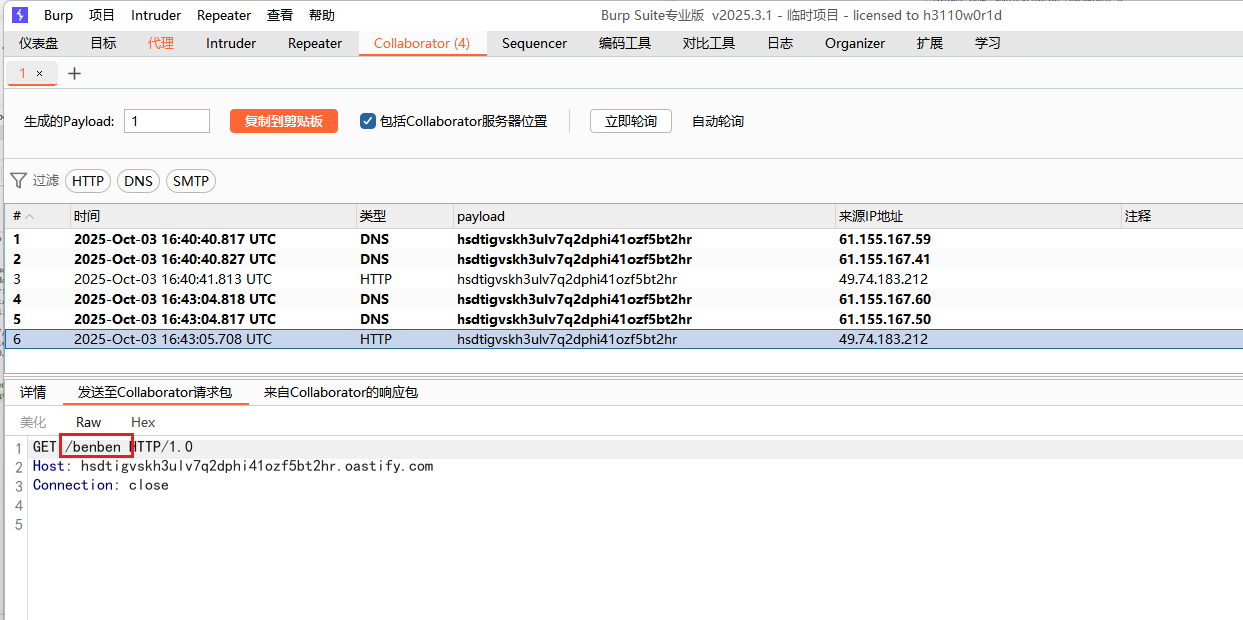The image size is (1243, 620).
Task: Switch request view to Hex
Action: (x=143, y=422)
